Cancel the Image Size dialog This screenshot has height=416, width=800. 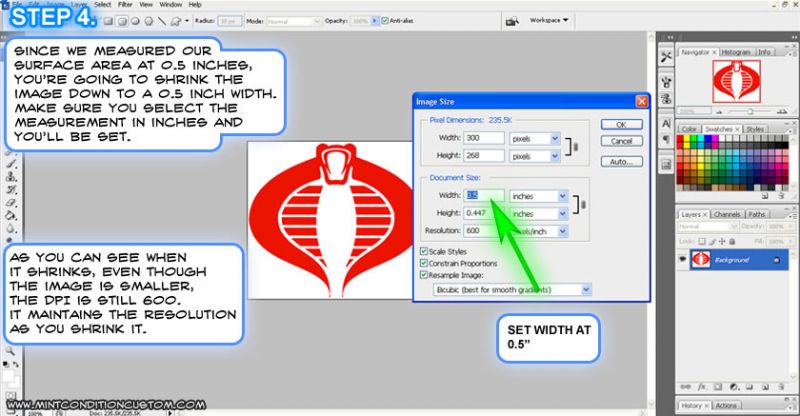tap(621, 142)
